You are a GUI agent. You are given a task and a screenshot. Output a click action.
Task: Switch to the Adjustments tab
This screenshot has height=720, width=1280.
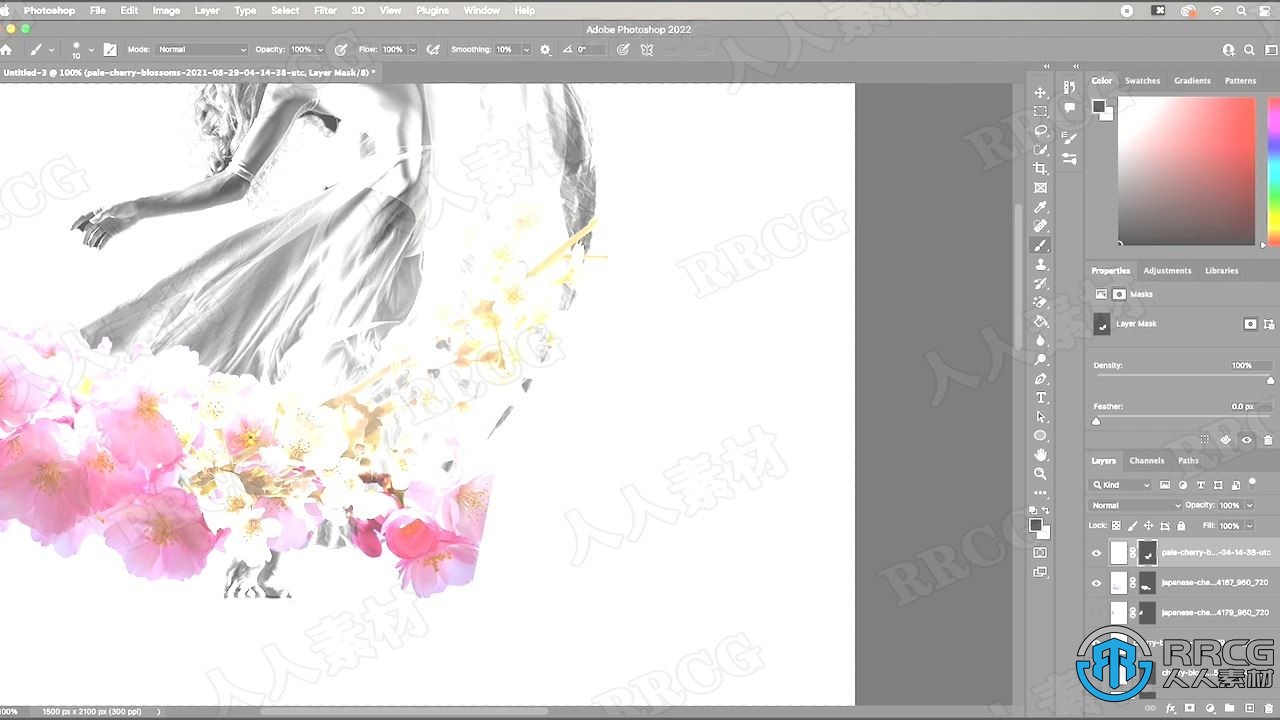point(1167,270)
